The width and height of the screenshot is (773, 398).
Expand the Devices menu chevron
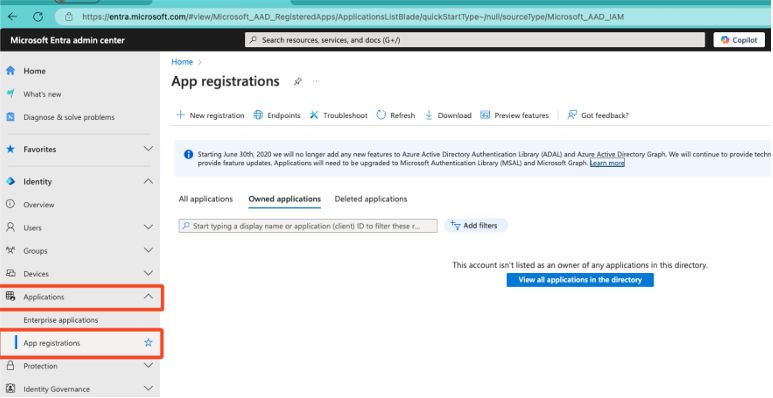pos(148,273)
